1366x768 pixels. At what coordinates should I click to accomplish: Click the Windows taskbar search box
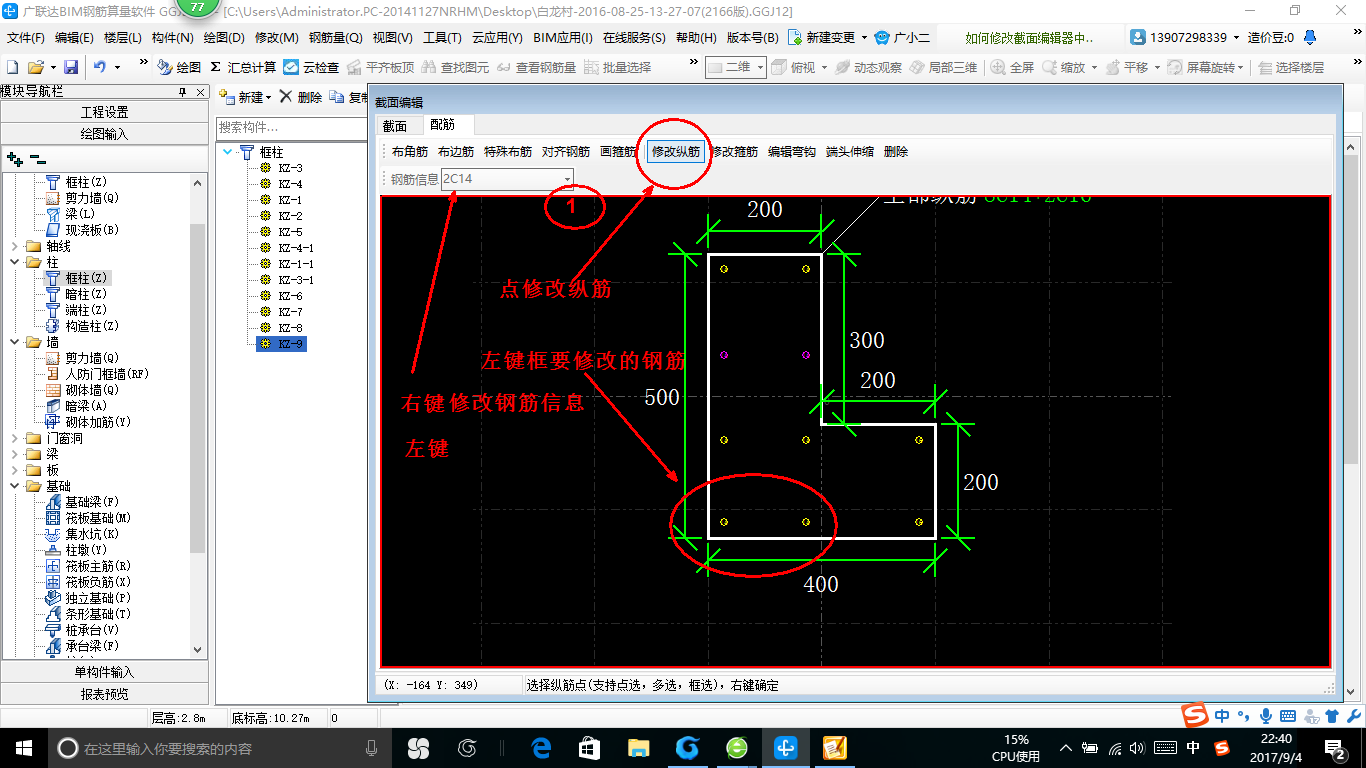click(220, 748)
